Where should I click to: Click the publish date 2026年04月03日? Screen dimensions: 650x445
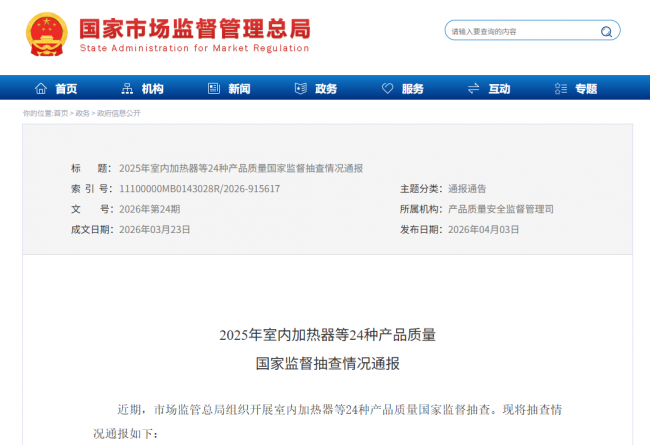click(483, 229)
